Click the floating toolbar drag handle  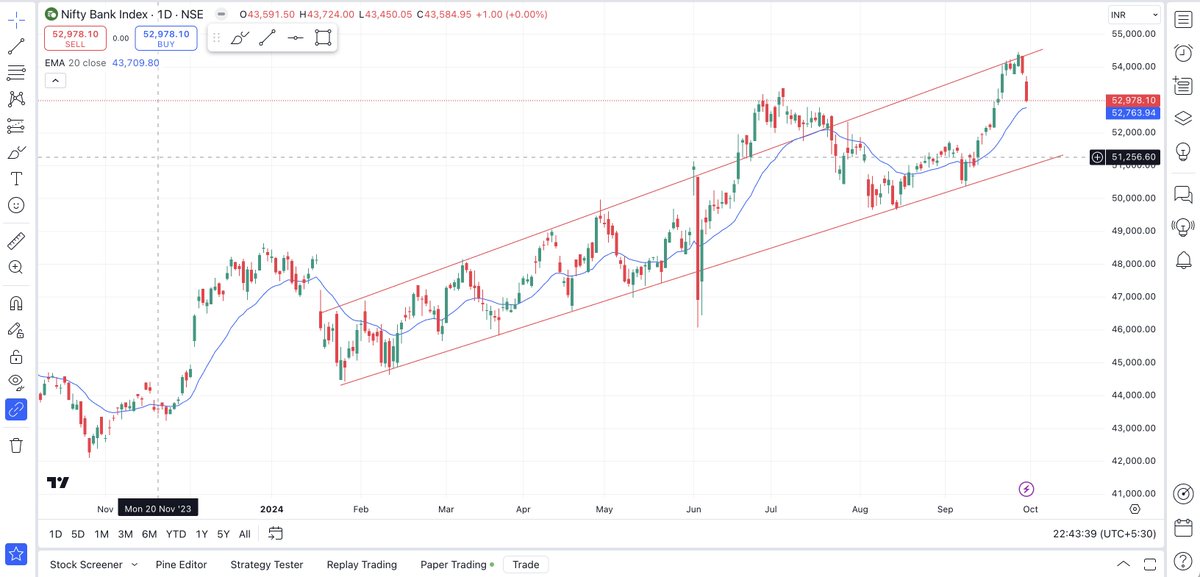(x=216, y=38)
